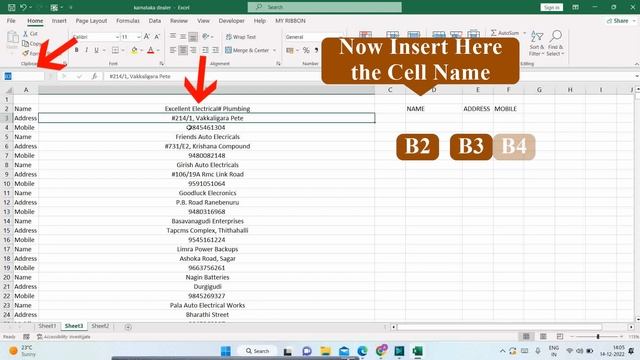Screen dimensions: 640x360
Task: Open the Underline style dropdown arrow
Action: point(104,50)
